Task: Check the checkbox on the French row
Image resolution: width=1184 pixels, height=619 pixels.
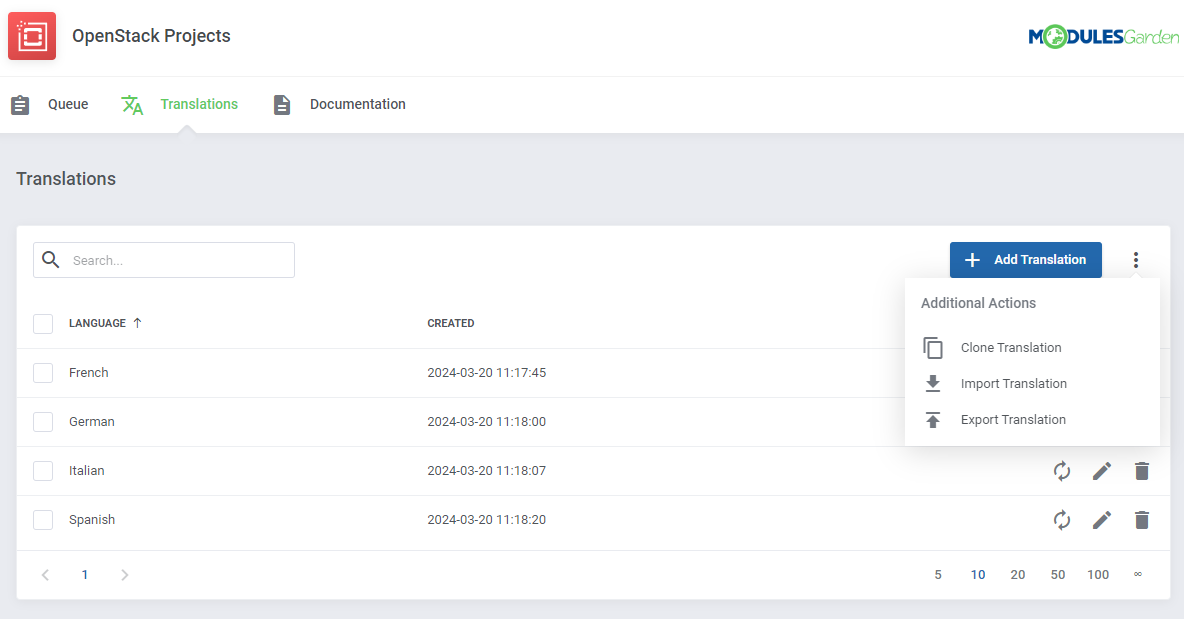Action: click(43, 372)
